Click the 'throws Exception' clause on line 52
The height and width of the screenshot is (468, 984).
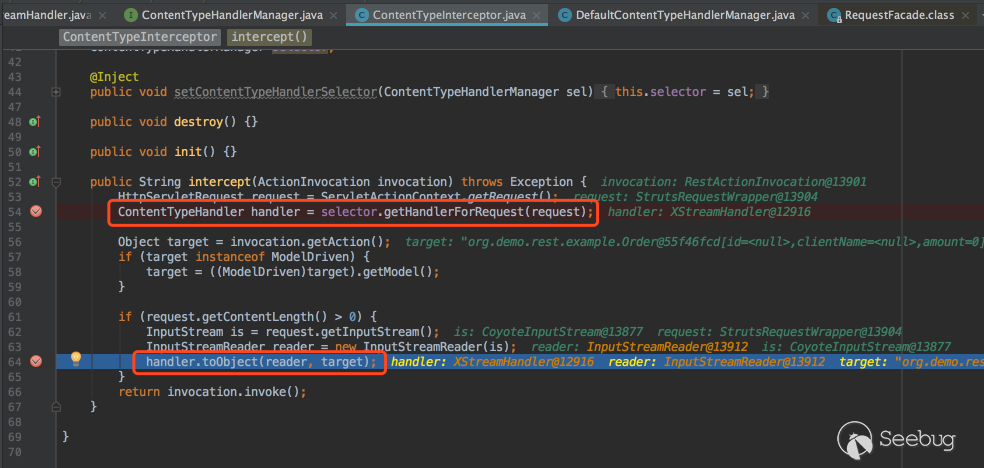click(x=517, y=182)
